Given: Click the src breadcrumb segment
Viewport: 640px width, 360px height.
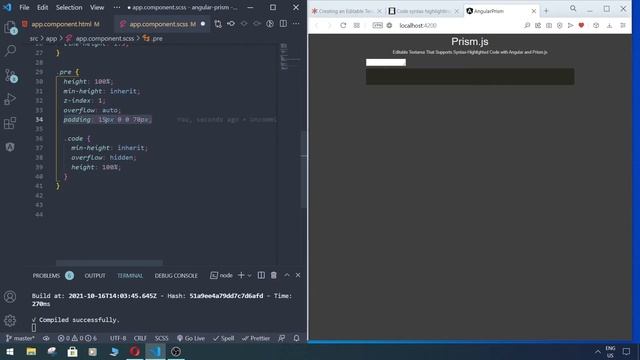Looking at the screenshot, I should pyautogui.click(x=33, y=39).
